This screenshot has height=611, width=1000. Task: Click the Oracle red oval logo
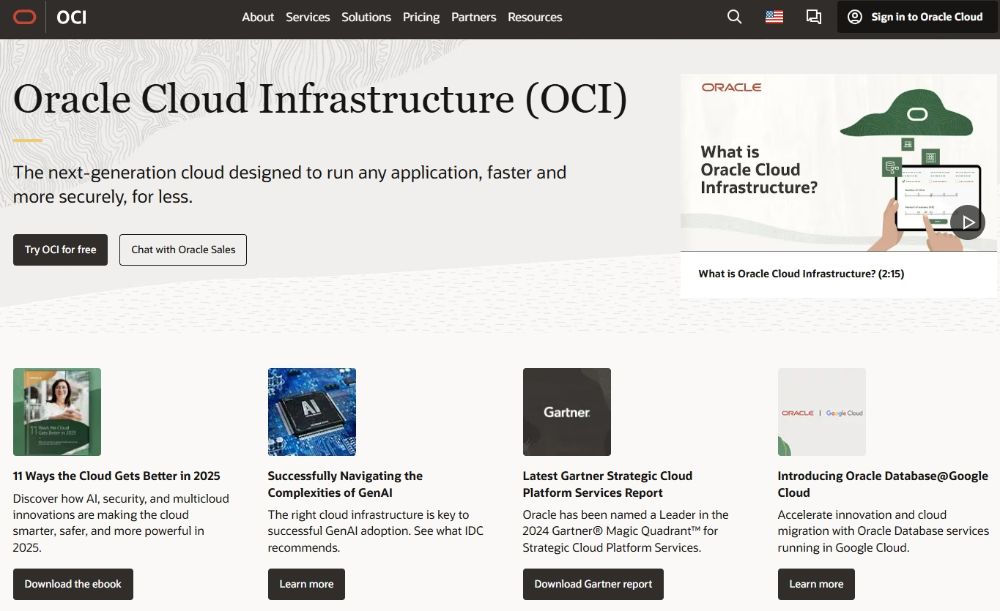[x=24, y=17]
